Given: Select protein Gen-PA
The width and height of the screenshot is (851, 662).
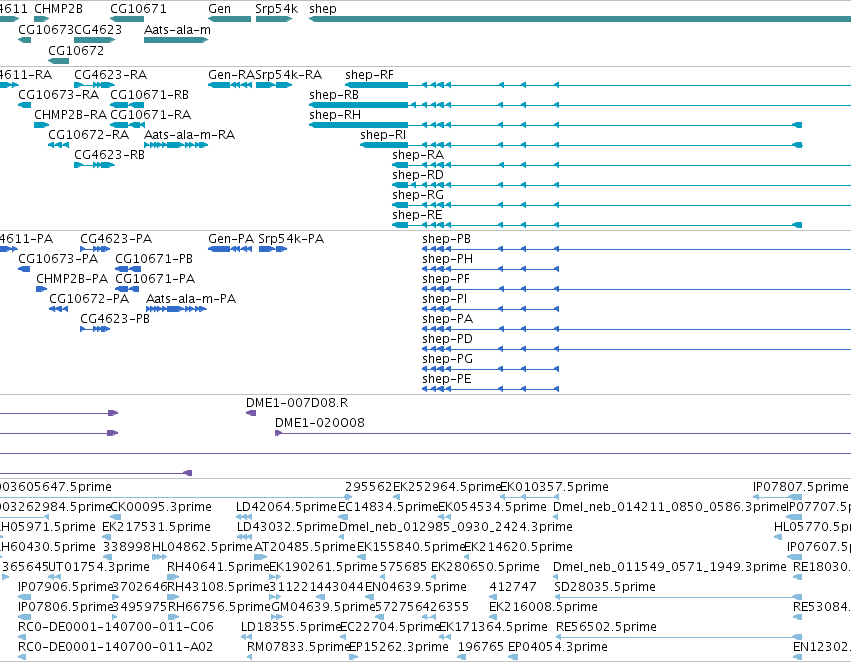Looking at the screenshot, I should tap(230, 249).
